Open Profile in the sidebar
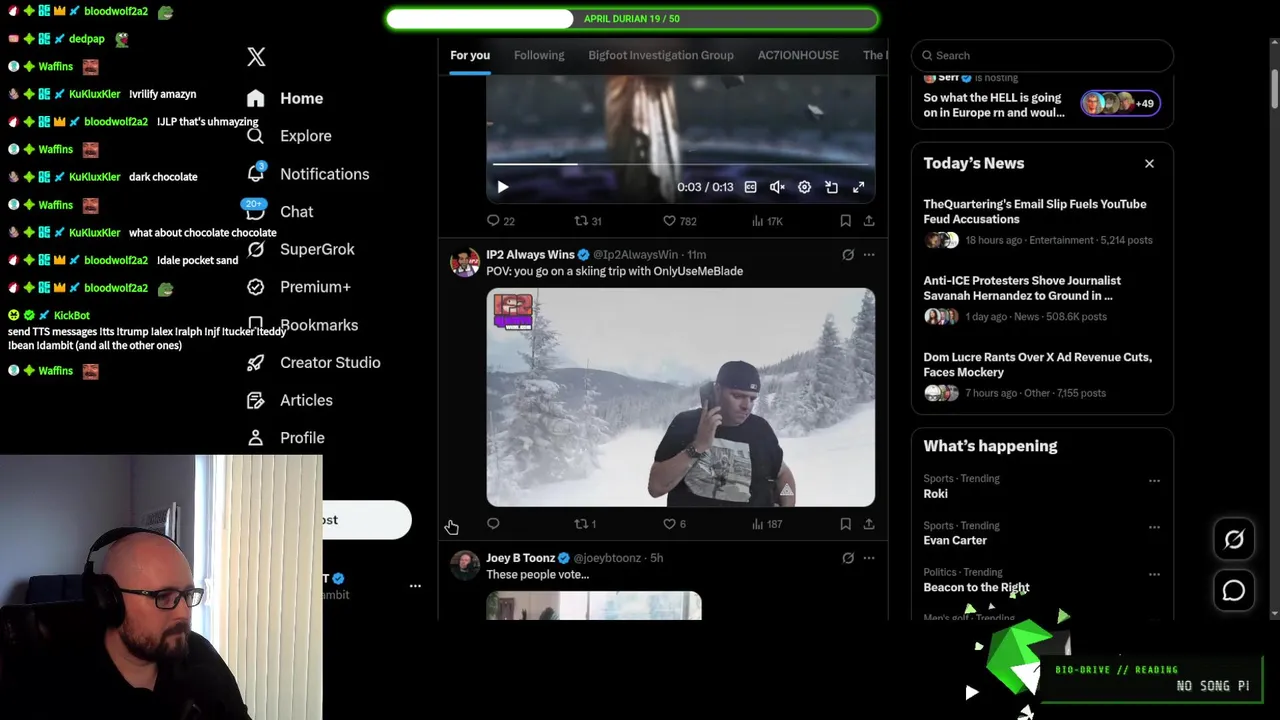Image resolution: width=1280 pixels, height=720 pixels. pyautogui.click(x=286, y=438)
